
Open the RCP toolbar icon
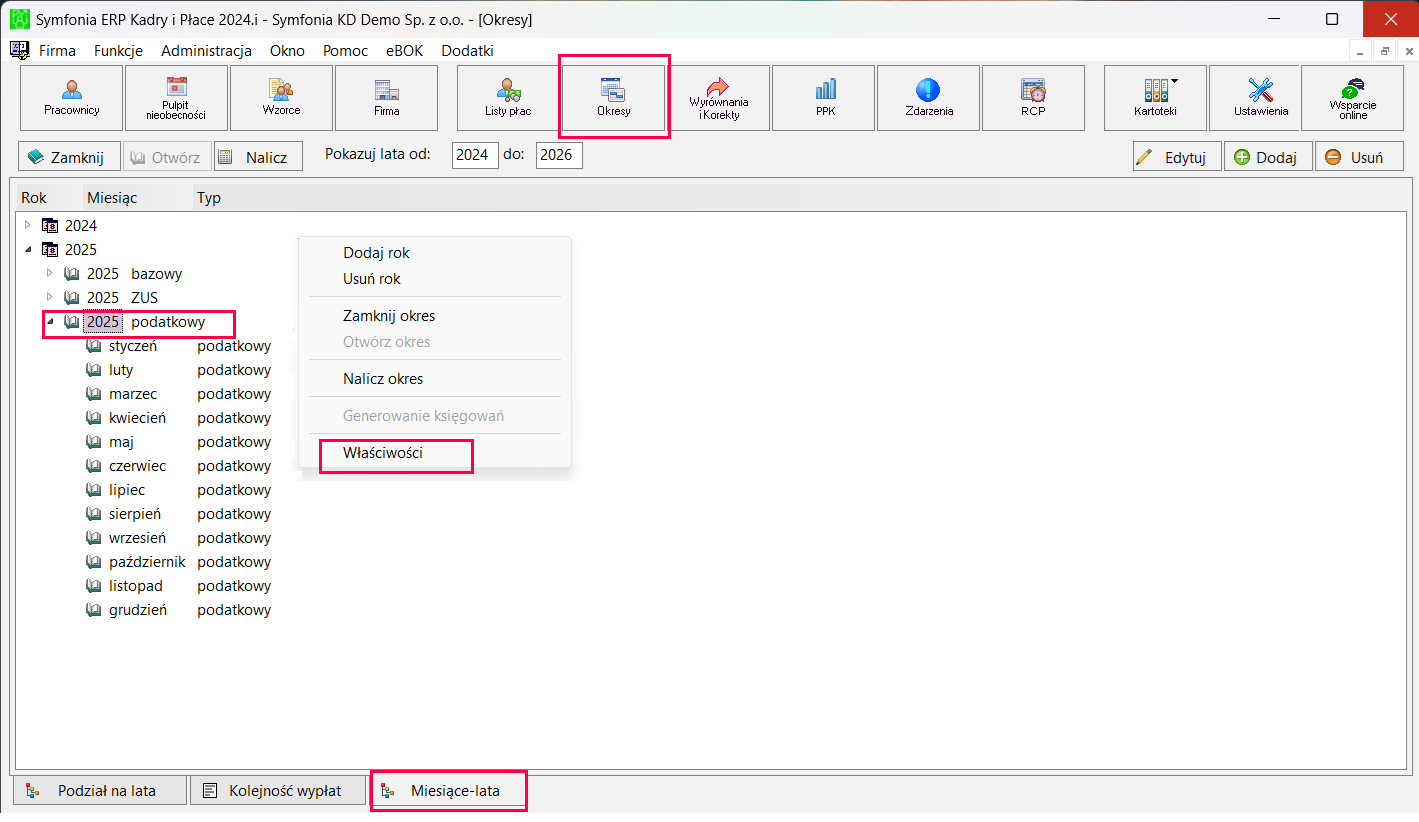[1033, 98]
